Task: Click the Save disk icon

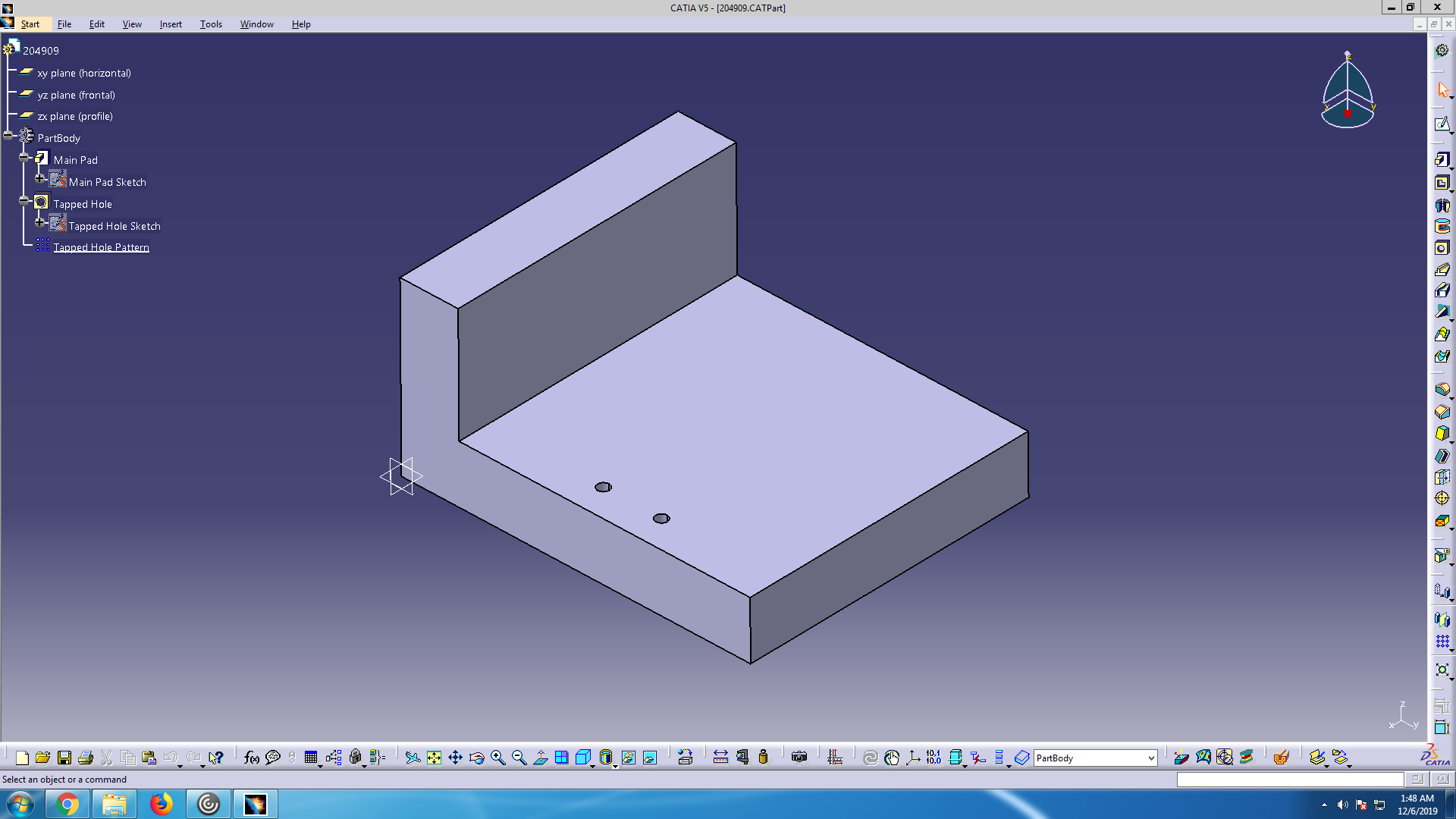Action: (64, 758)
